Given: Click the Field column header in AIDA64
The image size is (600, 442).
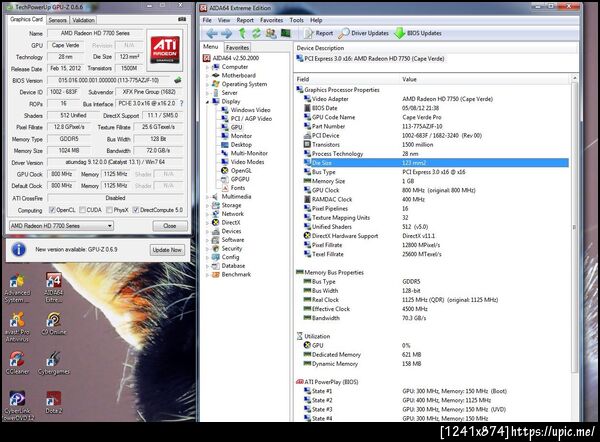Looking at the screenshot, I should pyautogui.click(x=346, y=79).
